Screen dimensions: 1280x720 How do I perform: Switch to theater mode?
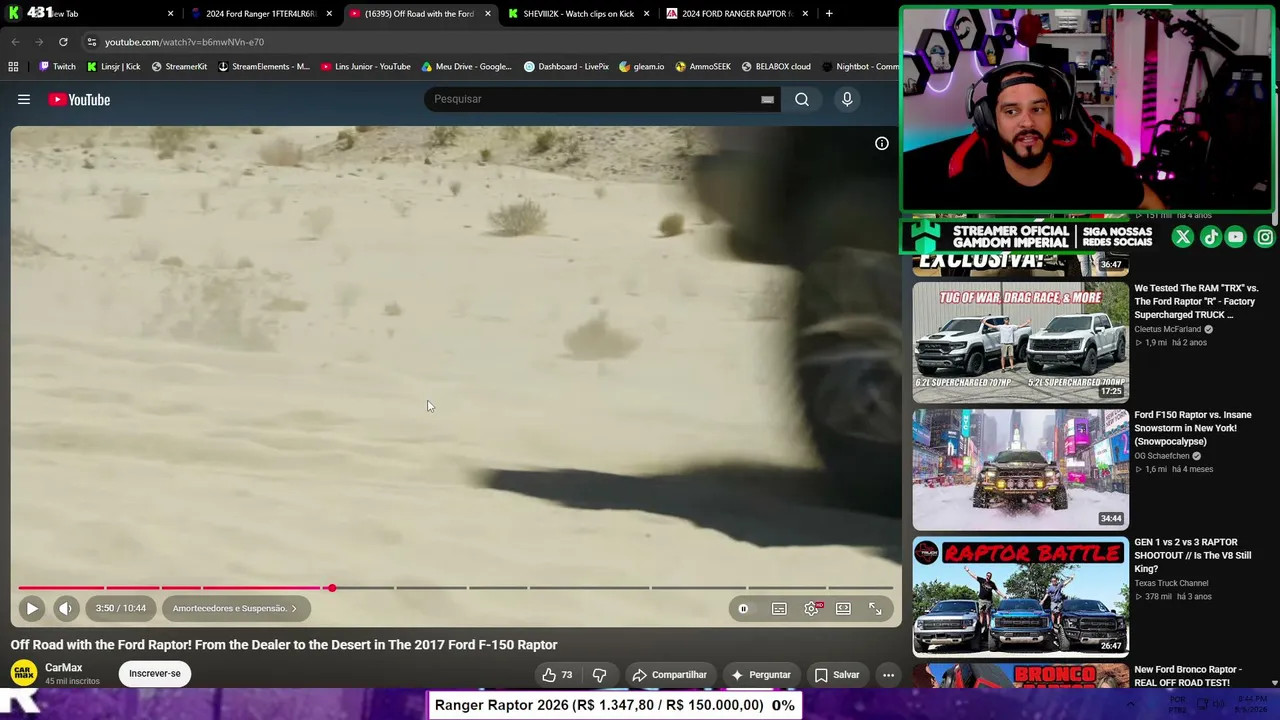tap(843, 608)
